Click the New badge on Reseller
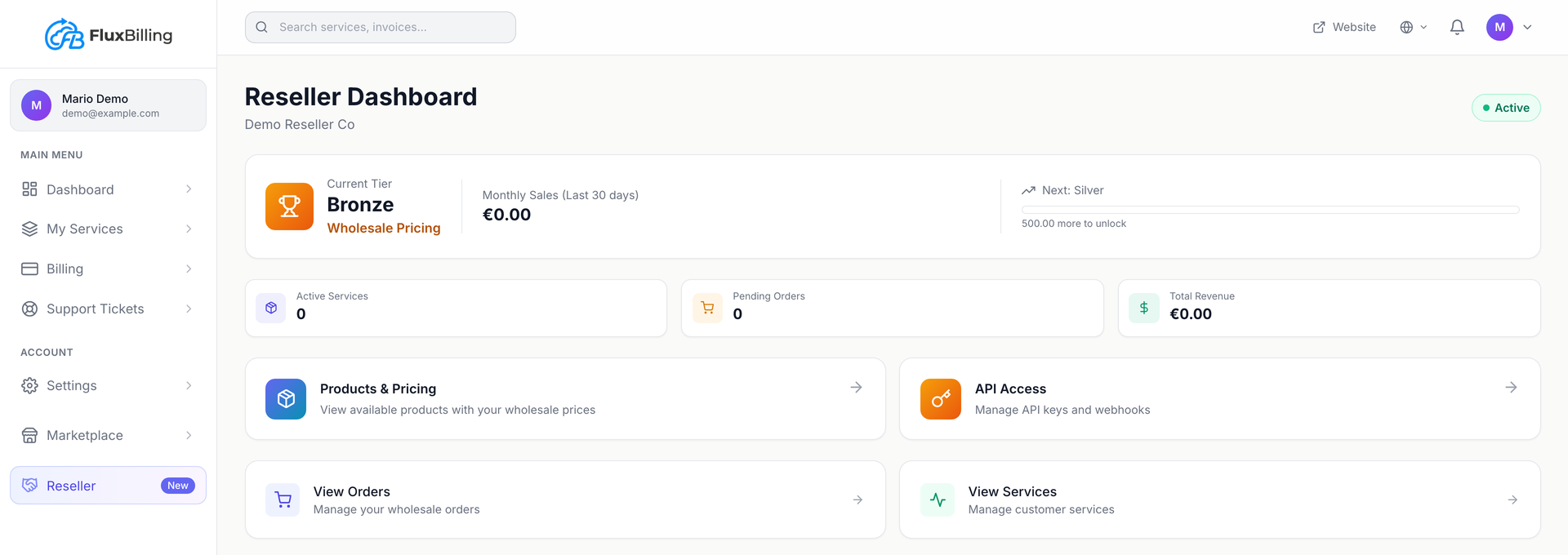1568x555 pixels. [177, 486]
